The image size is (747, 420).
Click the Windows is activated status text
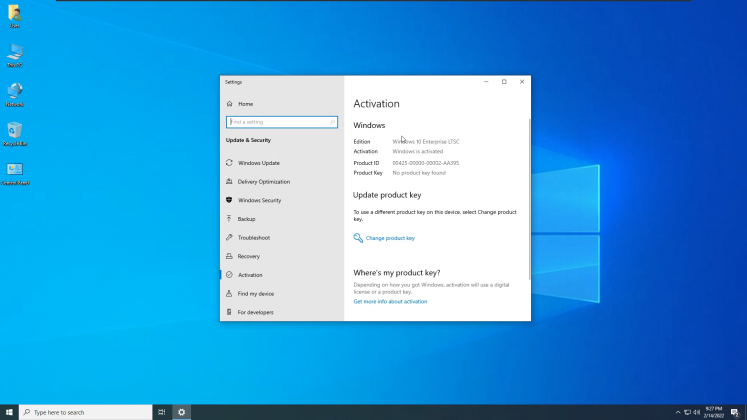click(x=417, y=151)
